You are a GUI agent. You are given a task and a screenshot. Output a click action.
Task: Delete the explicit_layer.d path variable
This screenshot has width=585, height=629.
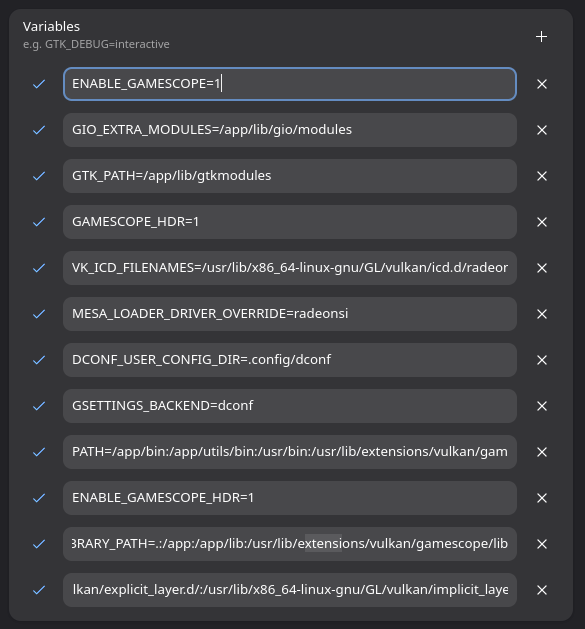pyautogui.click(x=542, y=590)
